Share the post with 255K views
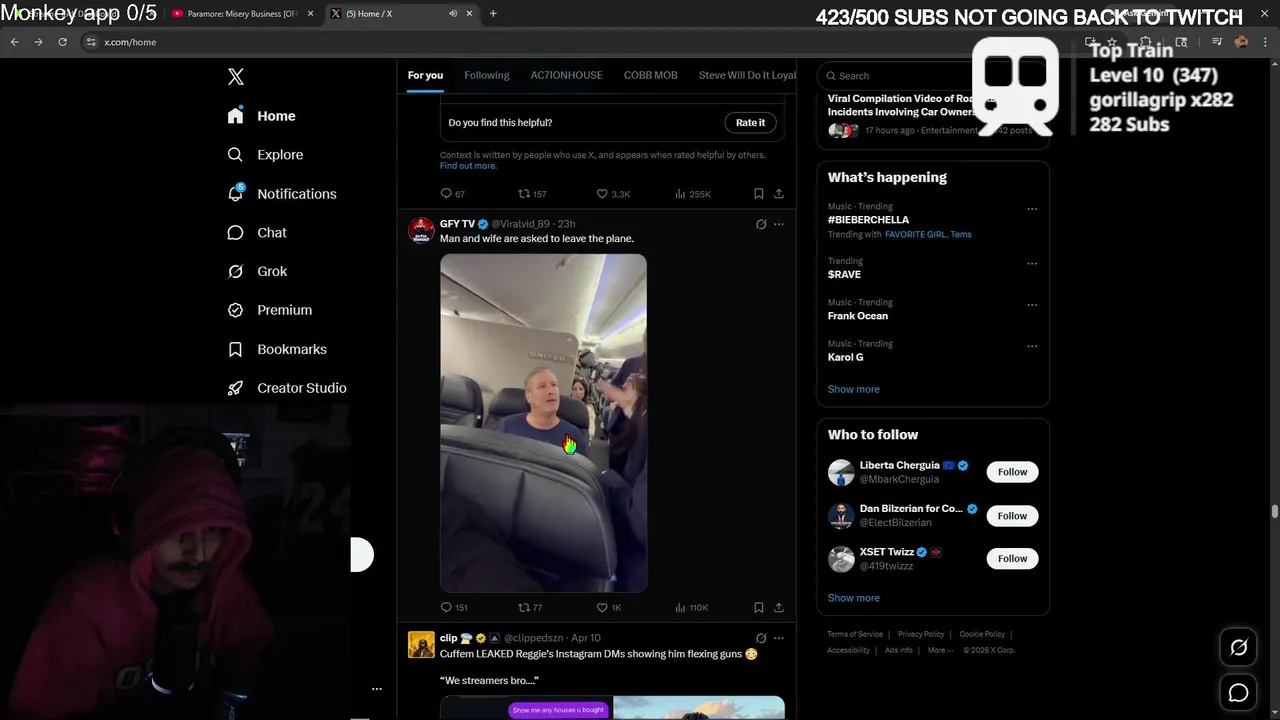 779,194
